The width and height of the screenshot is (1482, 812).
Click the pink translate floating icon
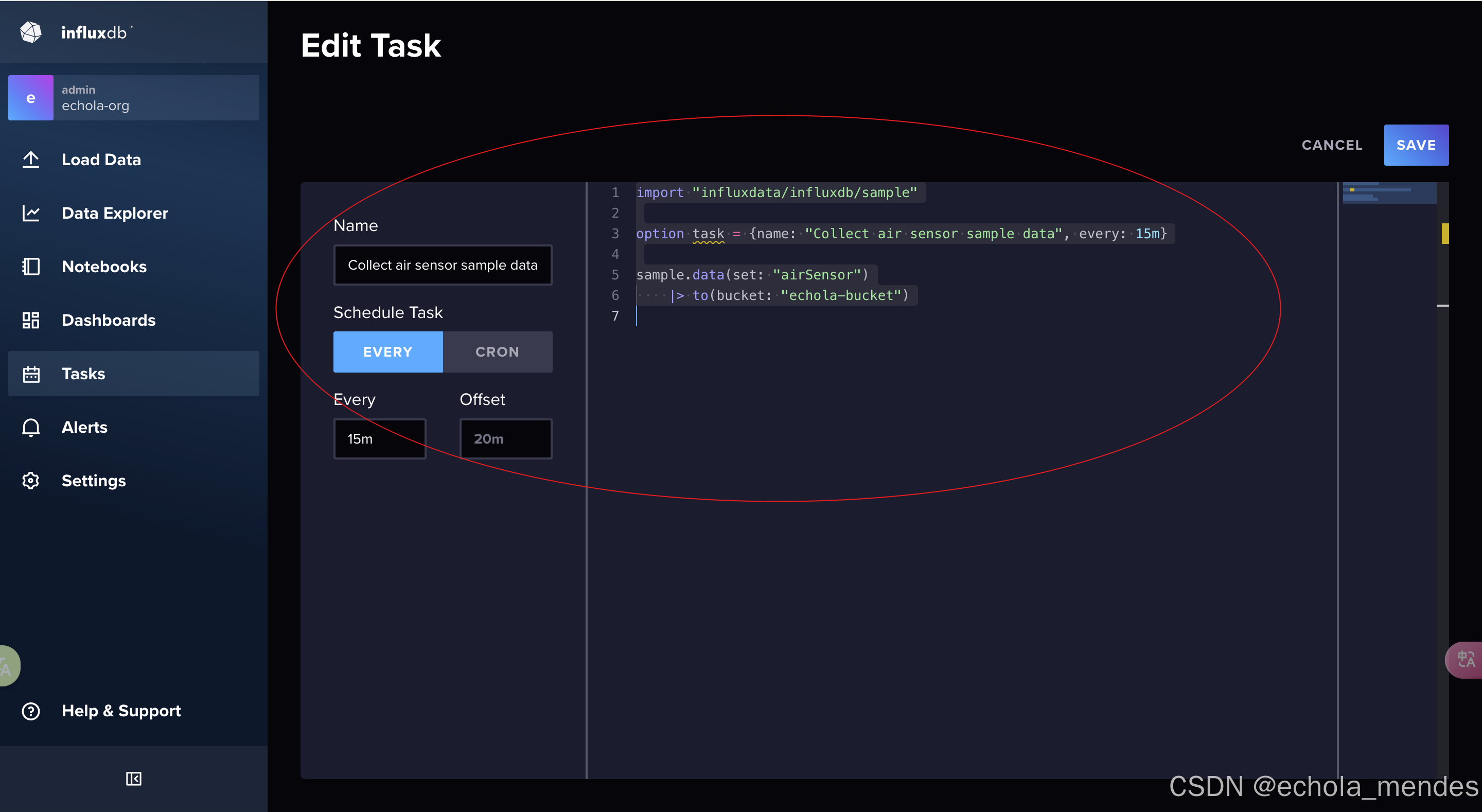coord(1465,660)
